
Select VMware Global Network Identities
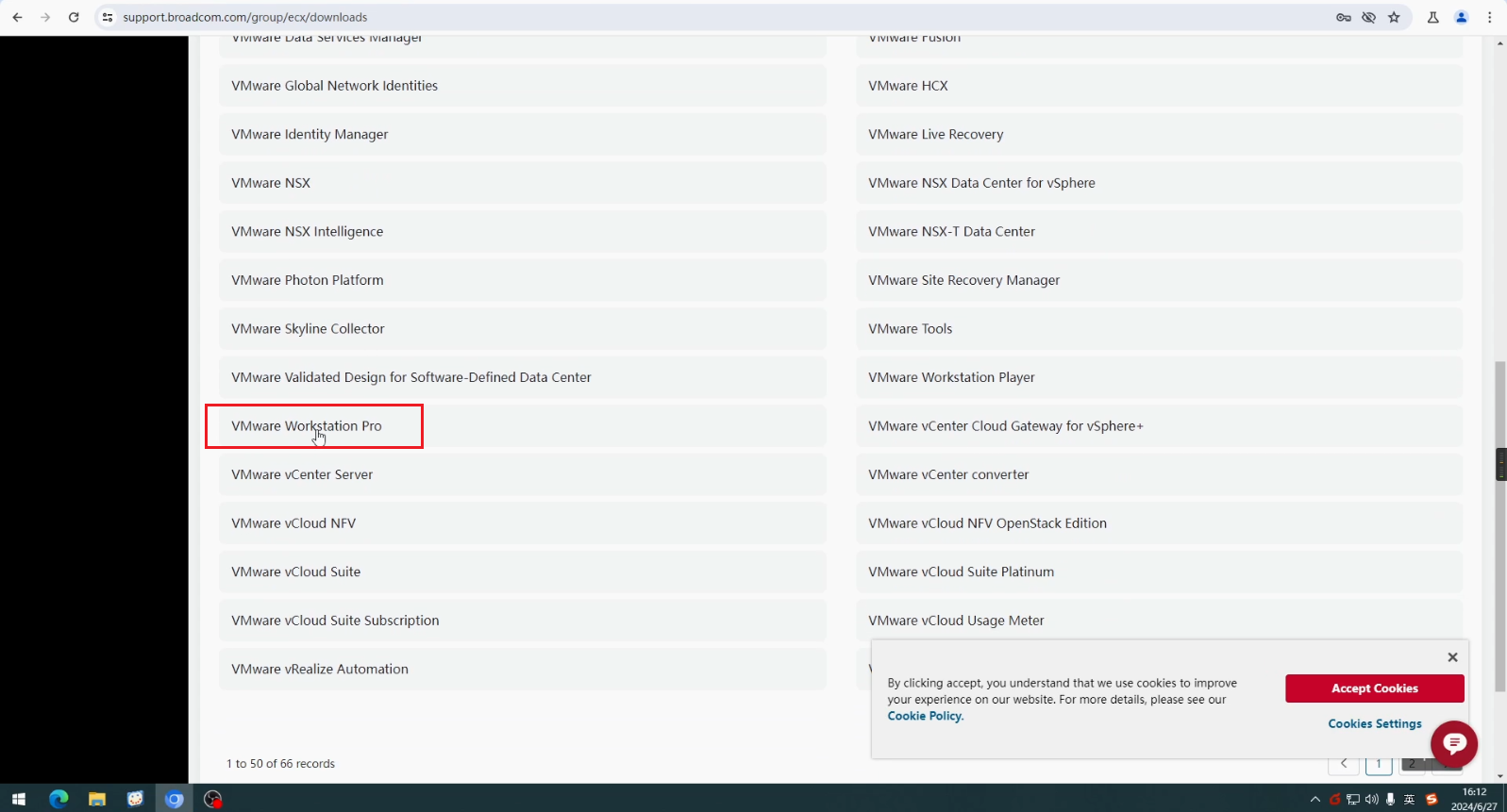pyautogui.click(x=523, y=86)
